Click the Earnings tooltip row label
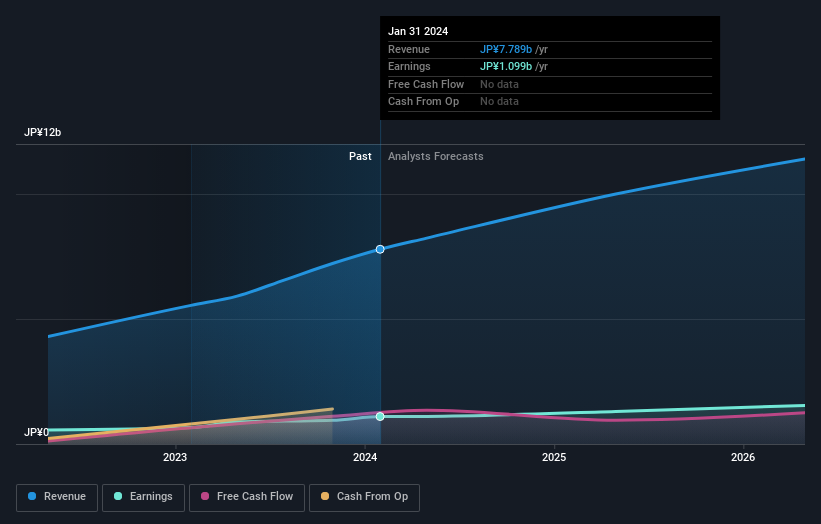The width and height of the screenshot is (821, 524). (x=409, y=66)
